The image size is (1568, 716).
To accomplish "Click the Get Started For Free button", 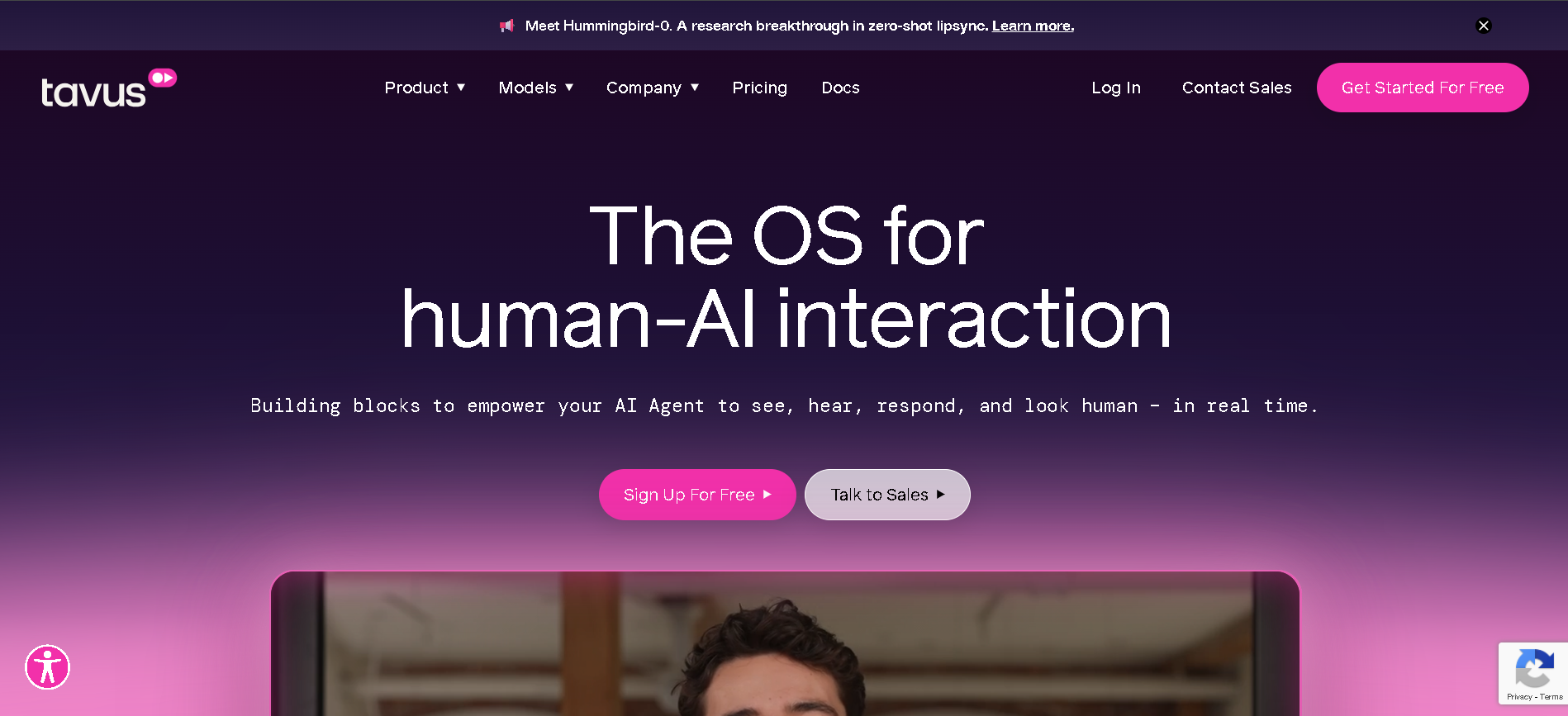I will [x=1423, y=88].
